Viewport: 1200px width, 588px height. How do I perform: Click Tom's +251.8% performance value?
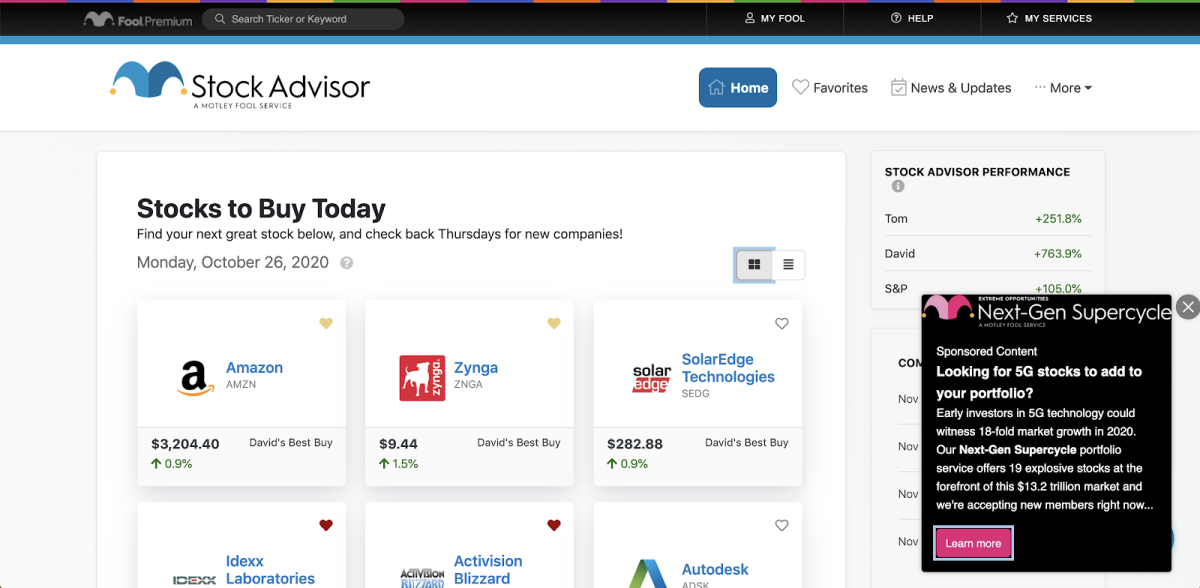(1058, 219)
